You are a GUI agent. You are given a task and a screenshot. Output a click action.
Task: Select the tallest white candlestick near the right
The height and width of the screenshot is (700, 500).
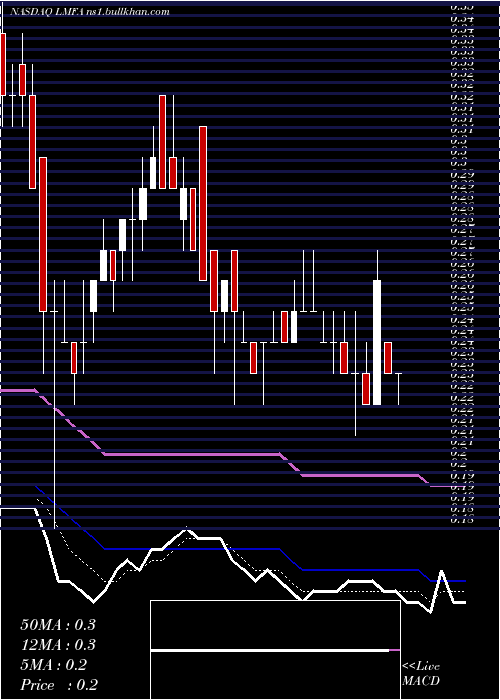click(377, 342)
